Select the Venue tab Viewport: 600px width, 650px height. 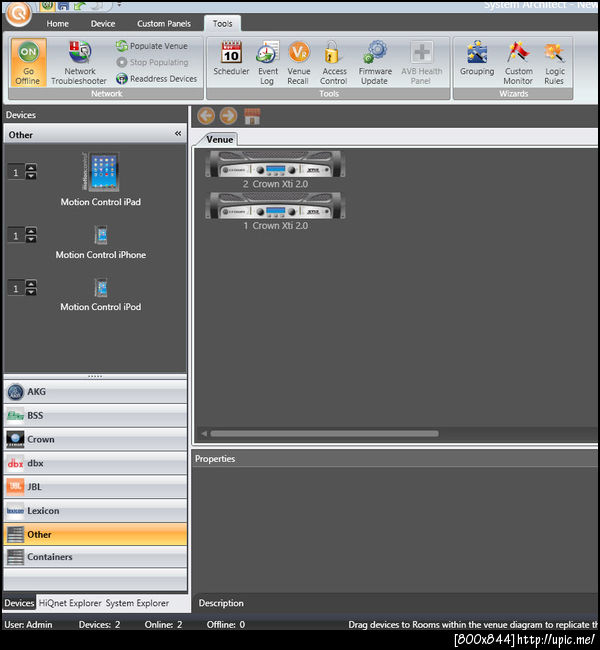pos(219,139)
